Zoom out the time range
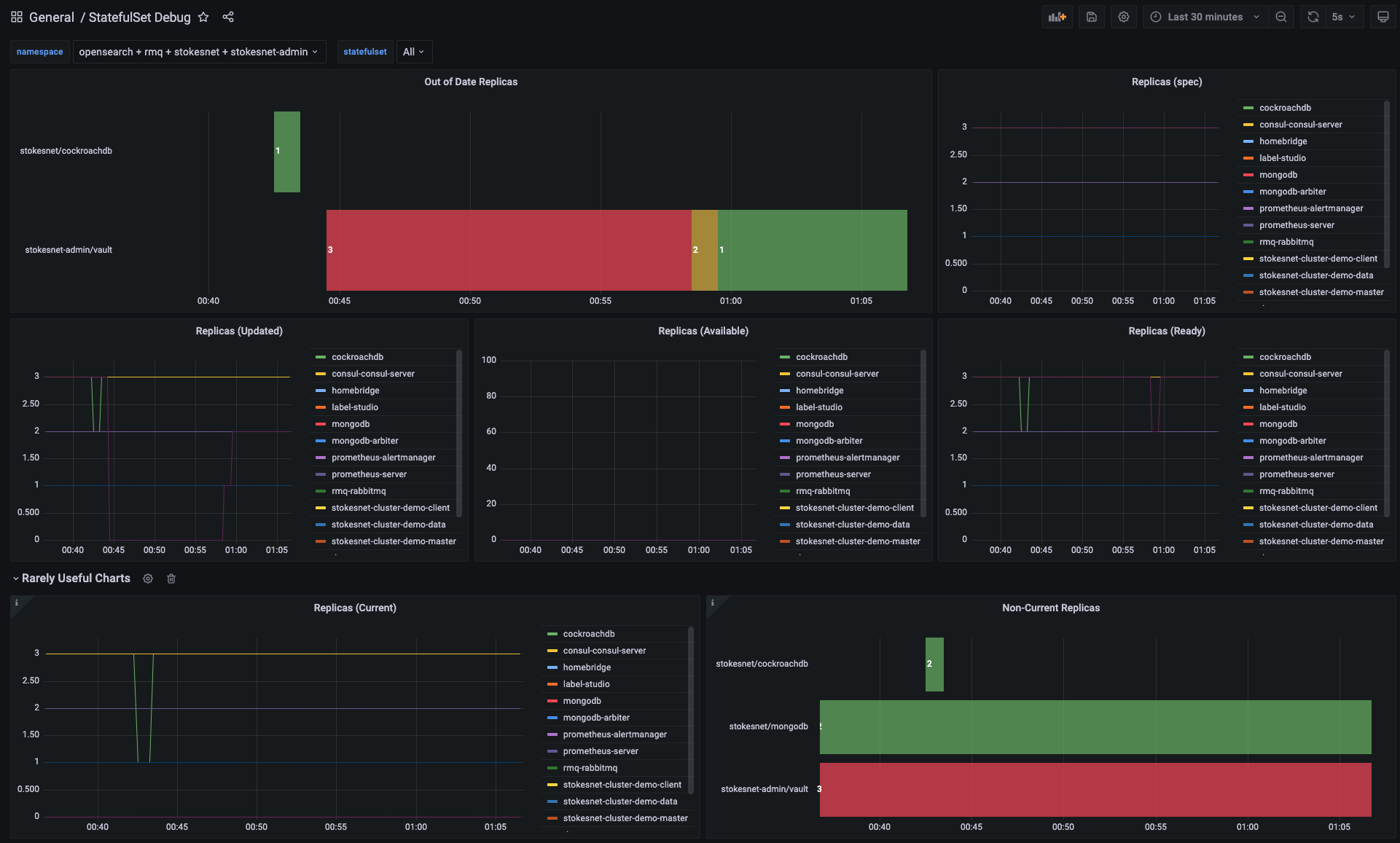 tap(1280, 17)
